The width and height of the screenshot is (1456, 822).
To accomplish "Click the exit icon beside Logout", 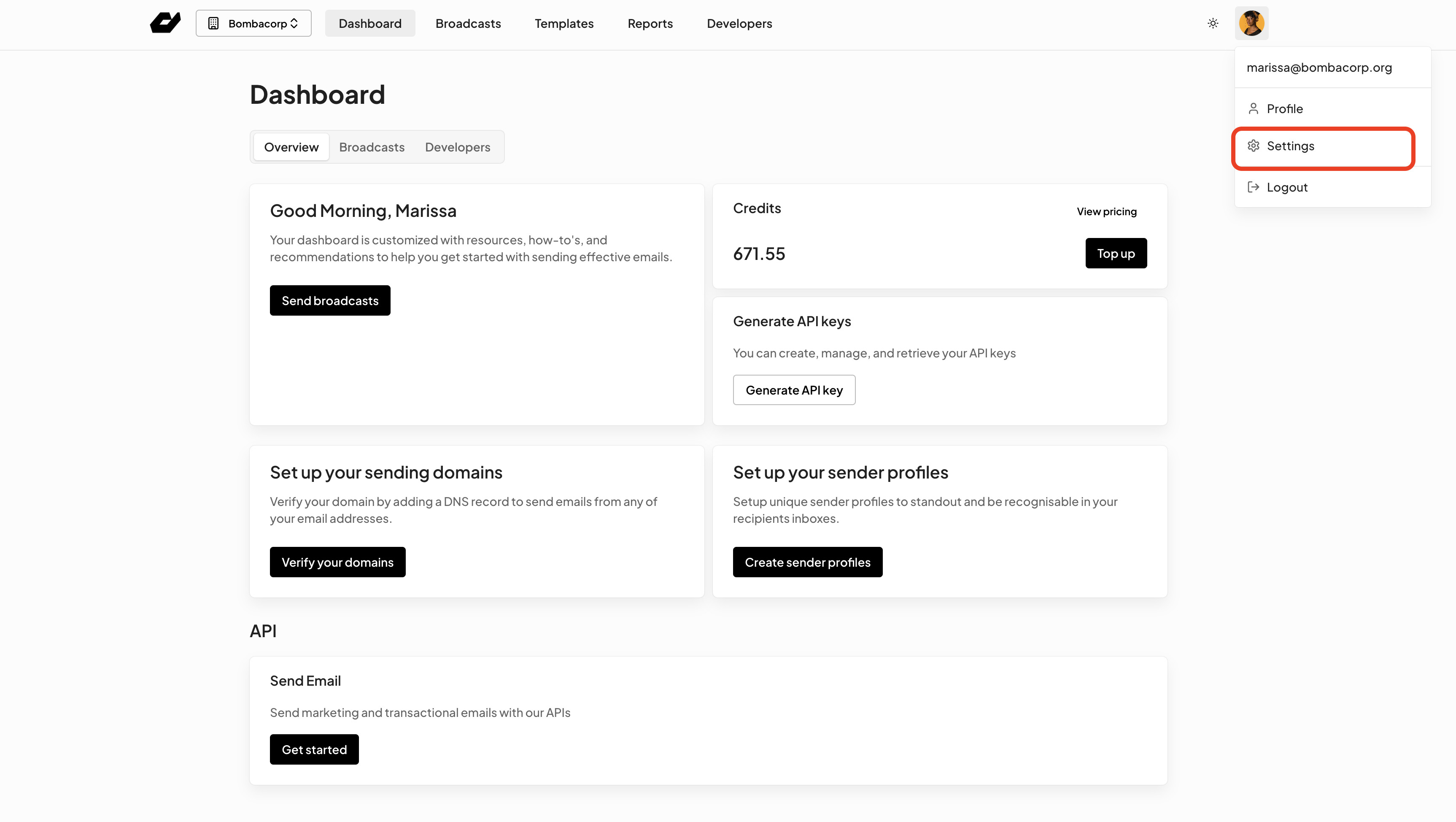I will click(x=1253, y=187).
